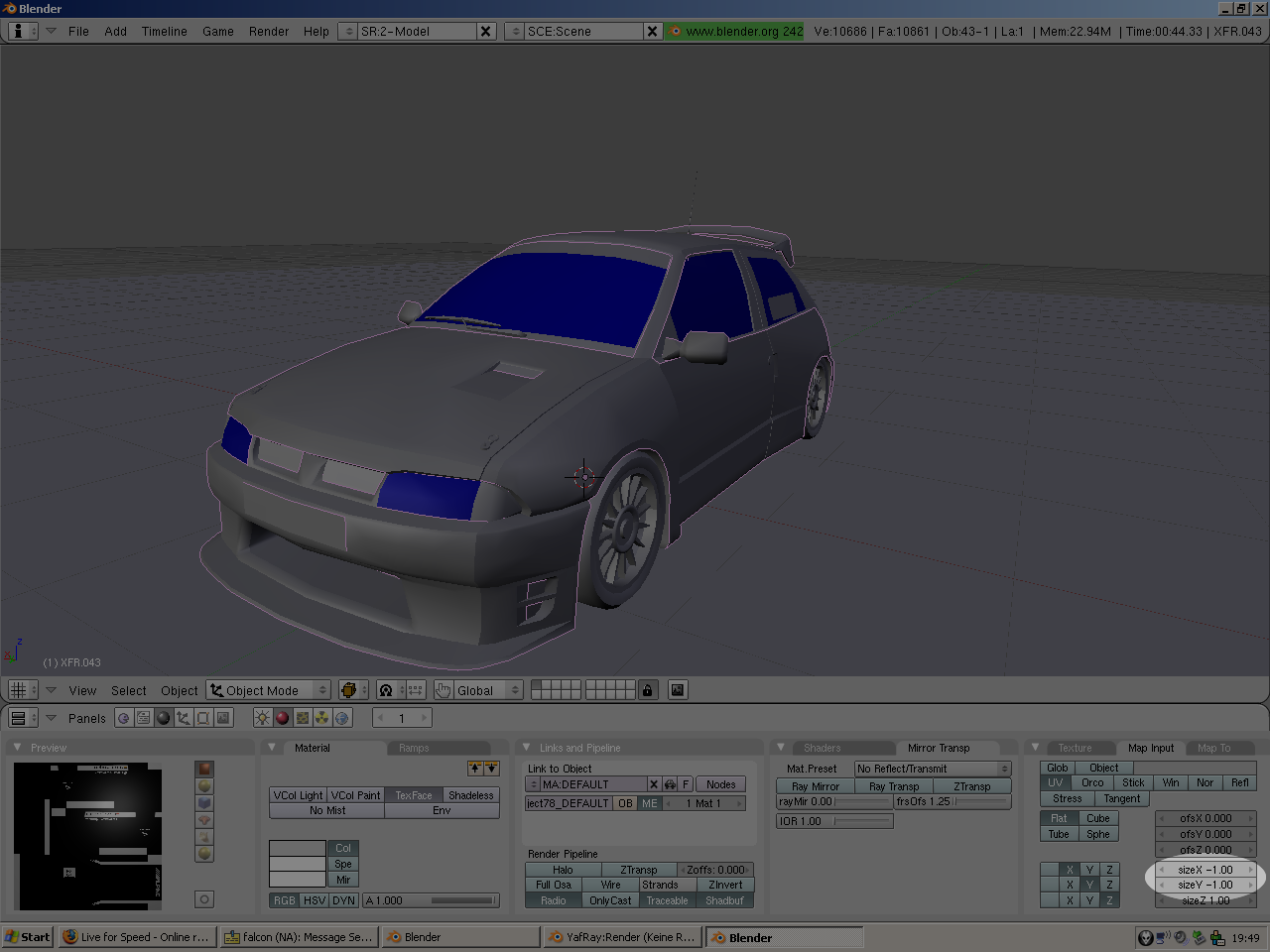Open the Object context panels icon

[x=184, y=718]
